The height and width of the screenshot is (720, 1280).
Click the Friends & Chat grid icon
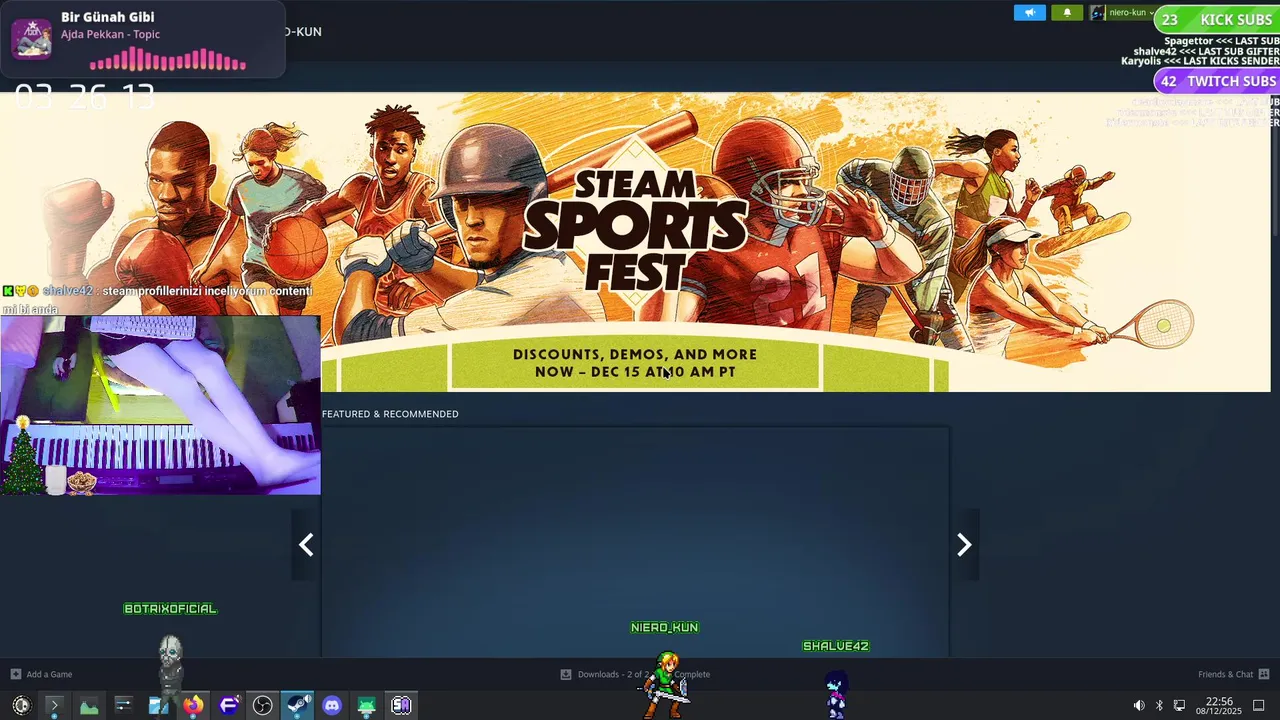tap(1264, 674)
